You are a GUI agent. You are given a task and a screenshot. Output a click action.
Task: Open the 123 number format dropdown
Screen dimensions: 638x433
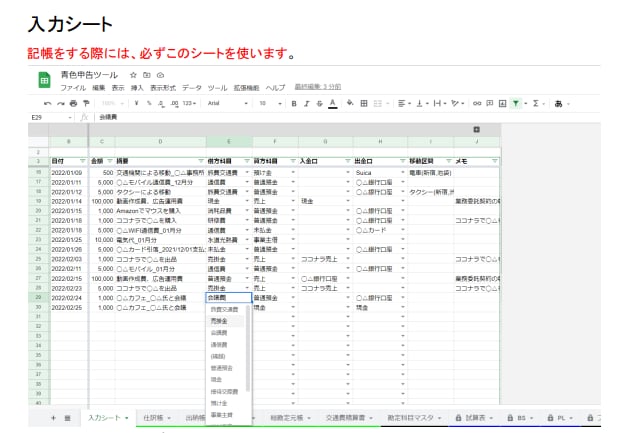tap(189, 103)
